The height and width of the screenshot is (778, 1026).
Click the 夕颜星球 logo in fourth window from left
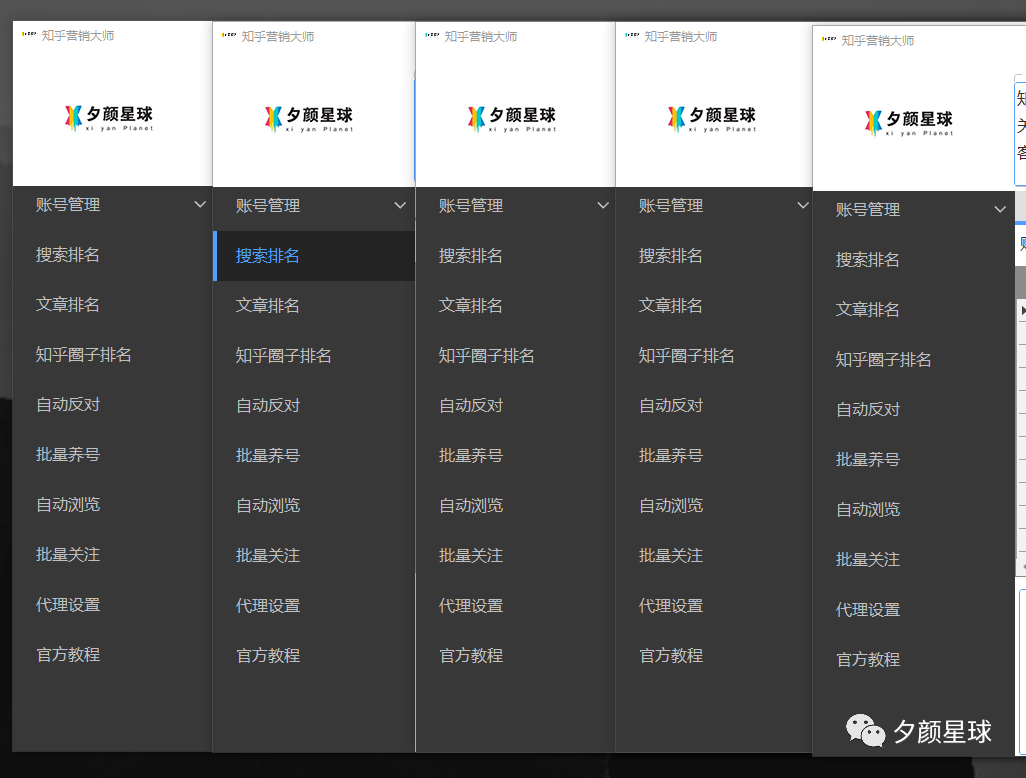(x=712, y=119)
